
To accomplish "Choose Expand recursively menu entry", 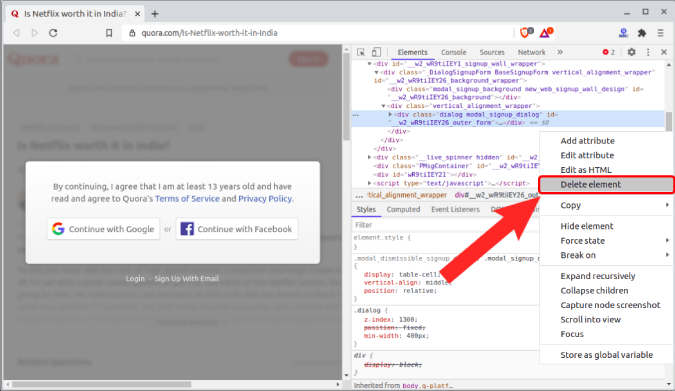I will (x=598, y=276).
